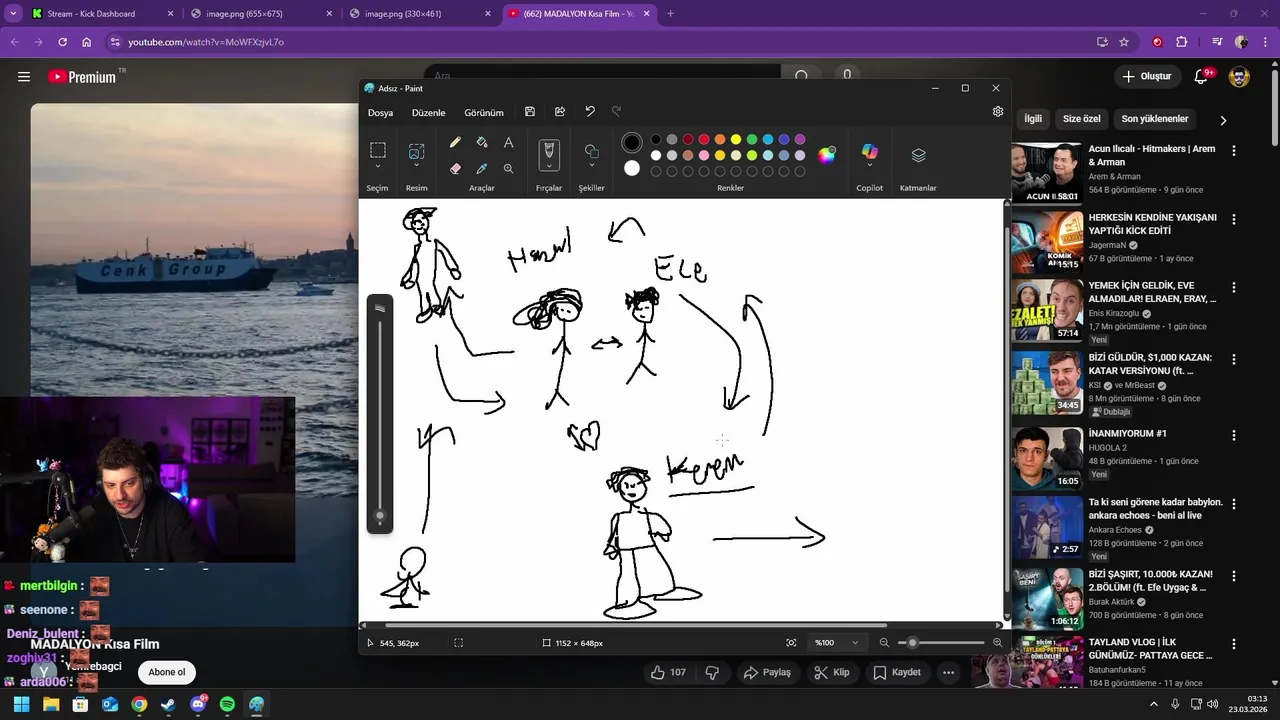Click the brush size slider handle
The height and width of the screenshot is (720, 1280).
pyautogui.click(x=380, y=516)
